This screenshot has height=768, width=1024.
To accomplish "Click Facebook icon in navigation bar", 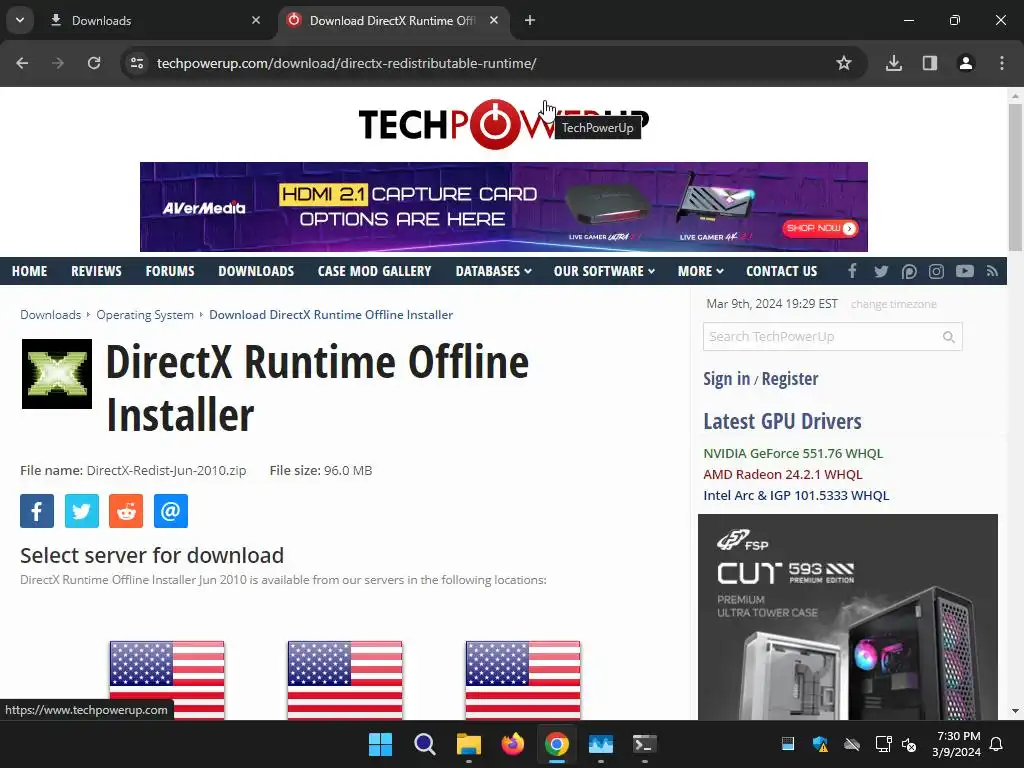I will (852, 271).
